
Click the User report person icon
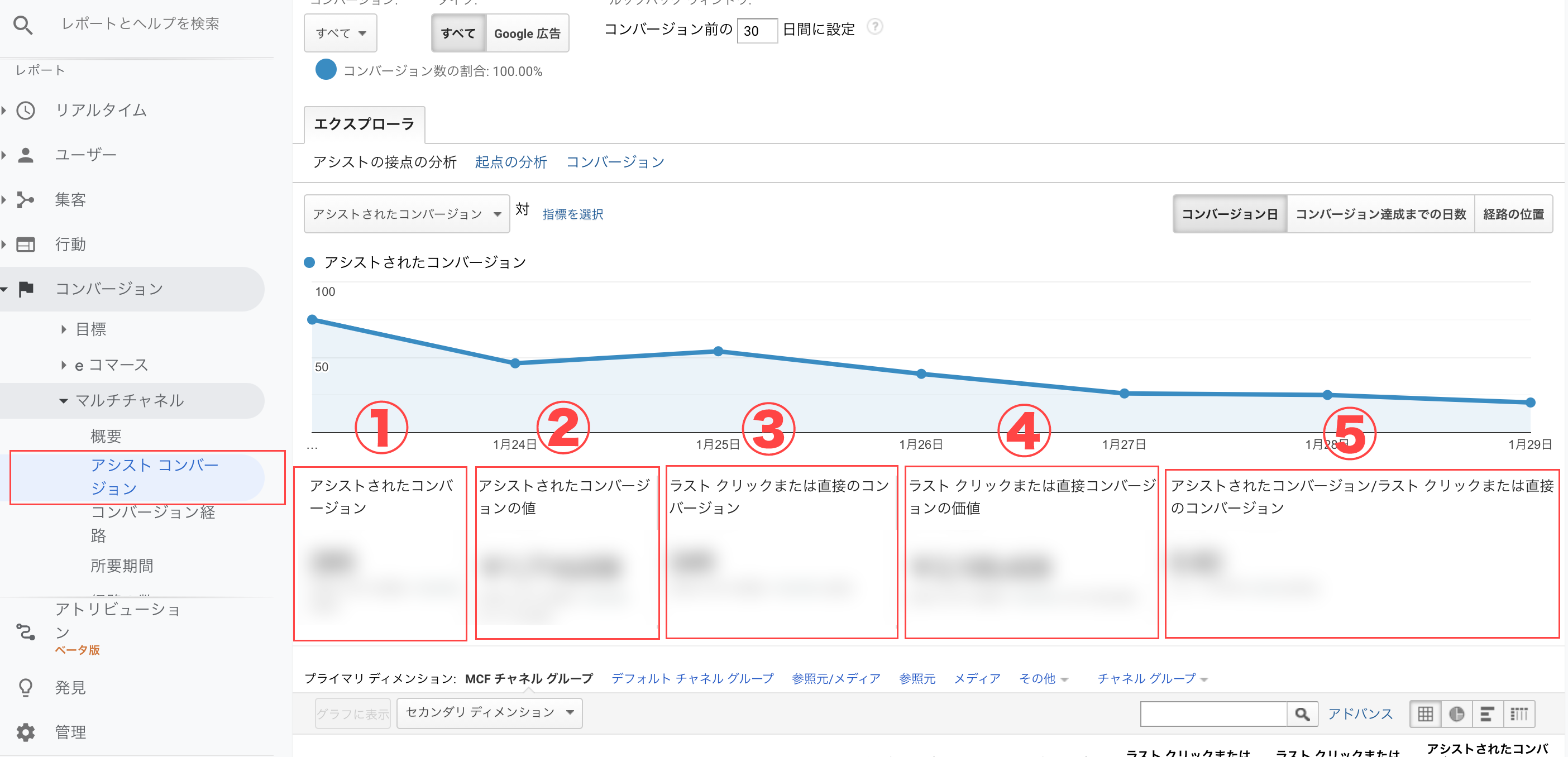pos(25,154)
